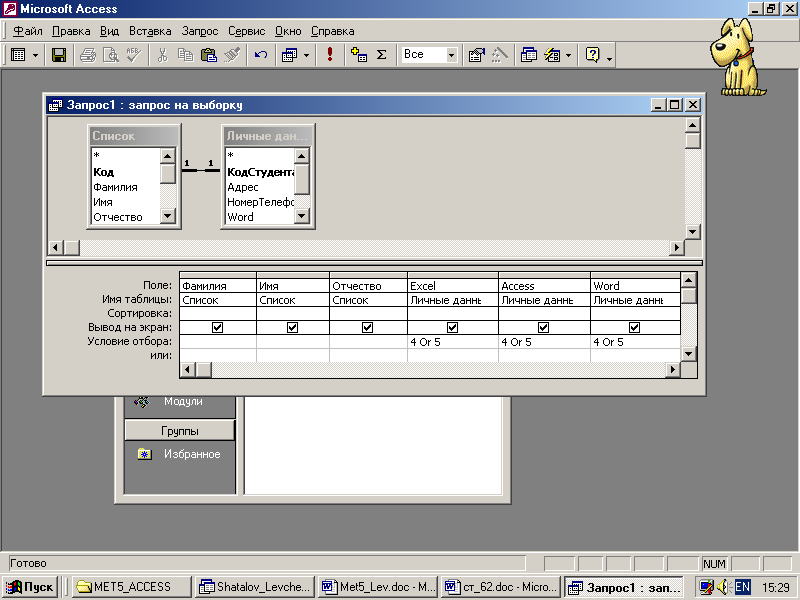Uncheck show box for Имя column

(x=292, y=328)
